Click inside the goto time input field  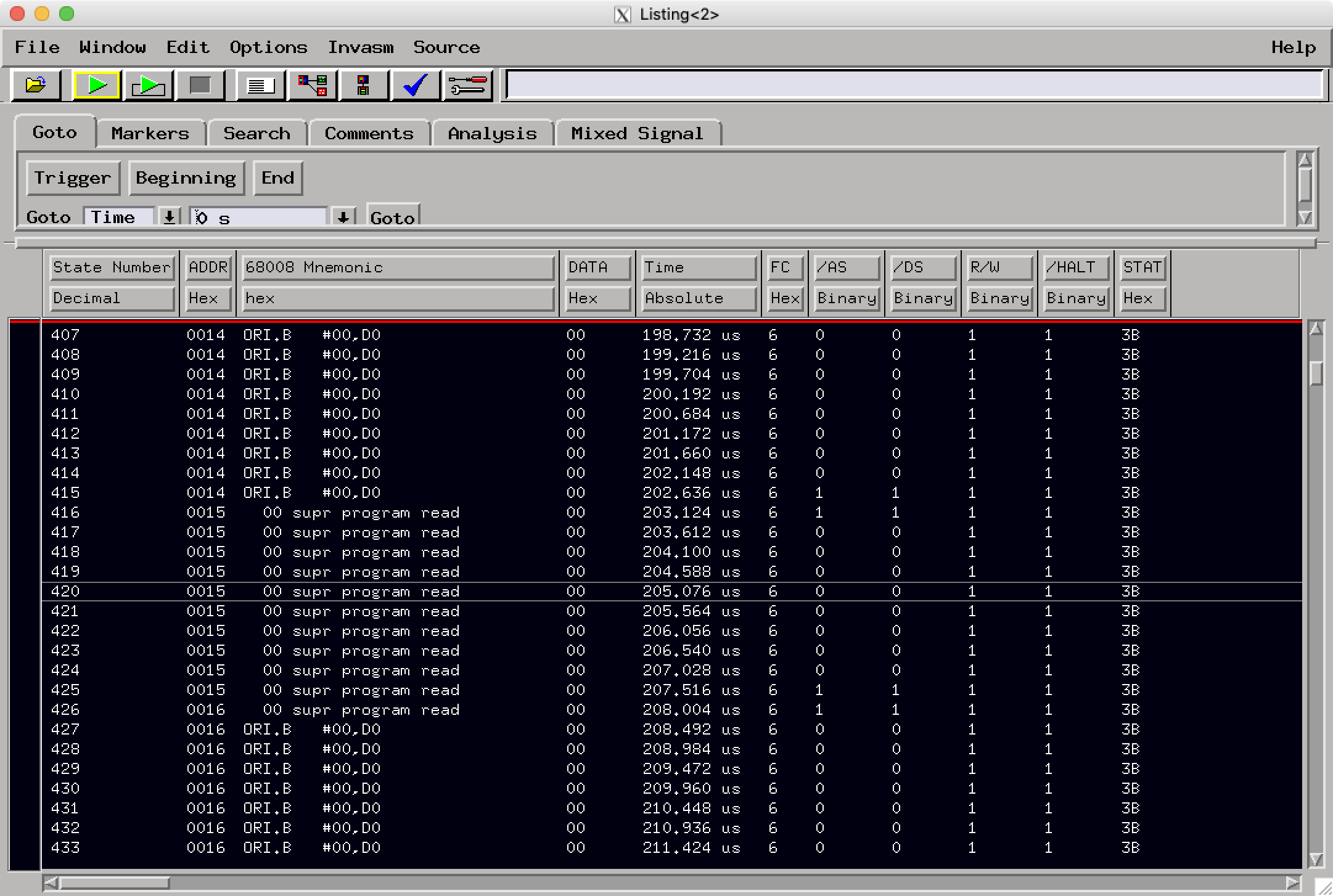[259, 216]
